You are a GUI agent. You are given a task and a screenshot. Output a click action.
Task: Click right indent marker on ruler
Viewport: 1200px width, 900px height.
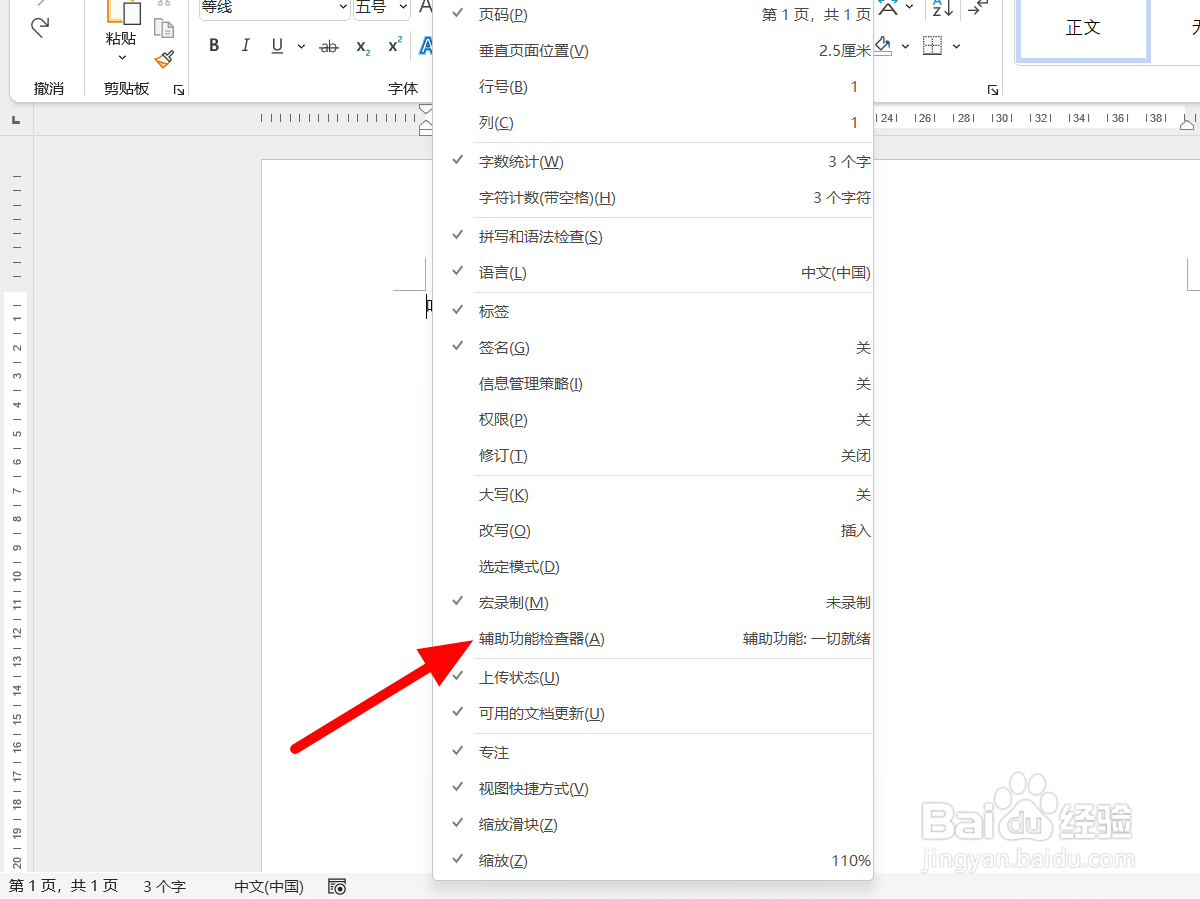pyautogui.click(x=1187, y=125)
